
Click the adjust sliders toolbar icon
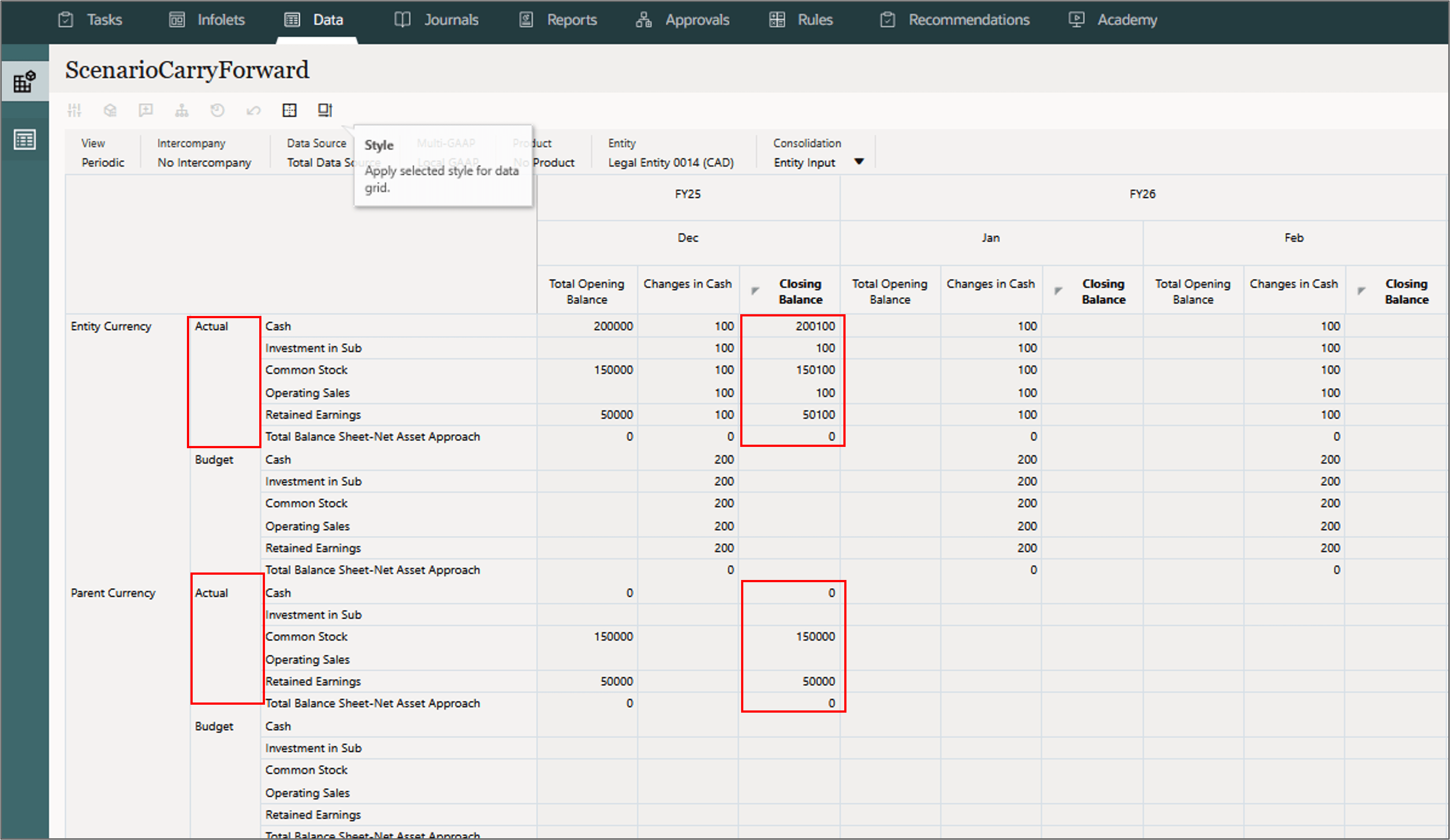point(74,110)
